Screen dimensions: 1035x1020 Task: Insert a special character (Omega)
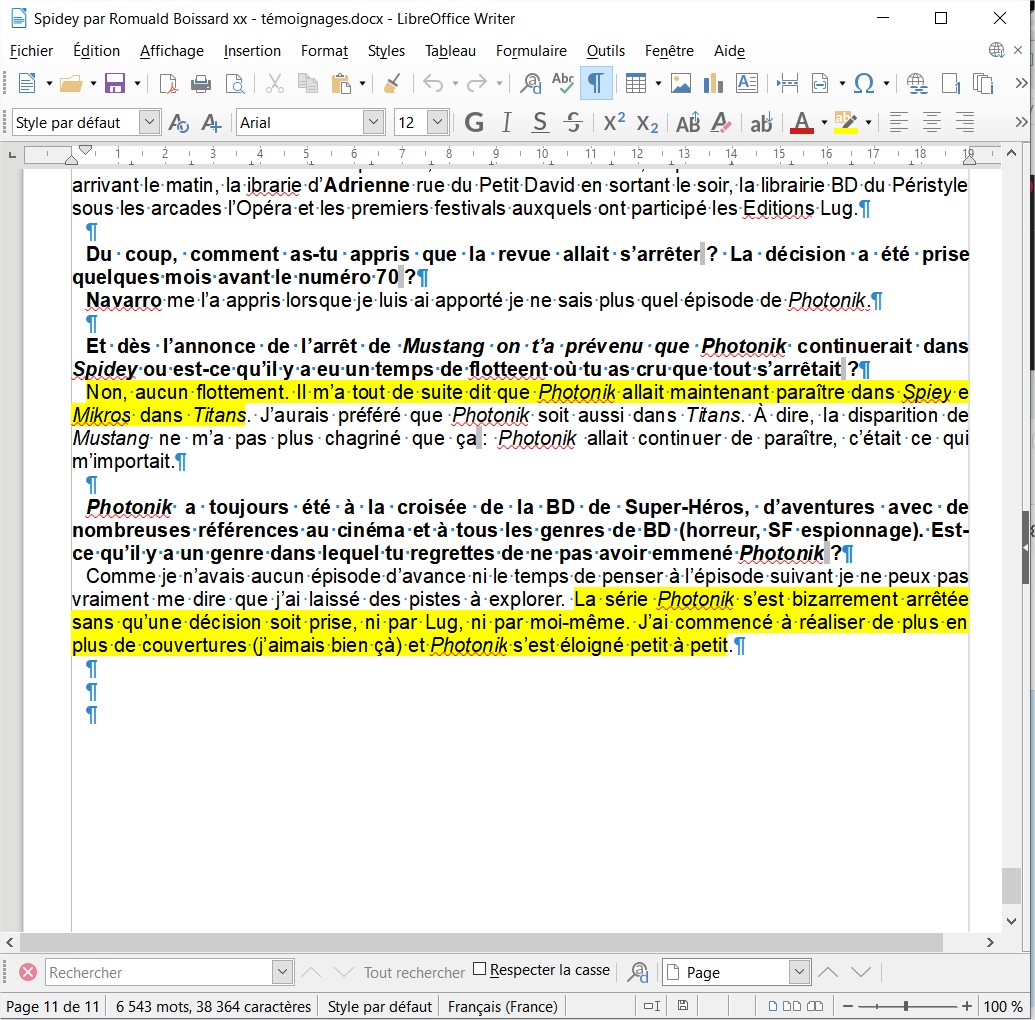click(864, 84)
